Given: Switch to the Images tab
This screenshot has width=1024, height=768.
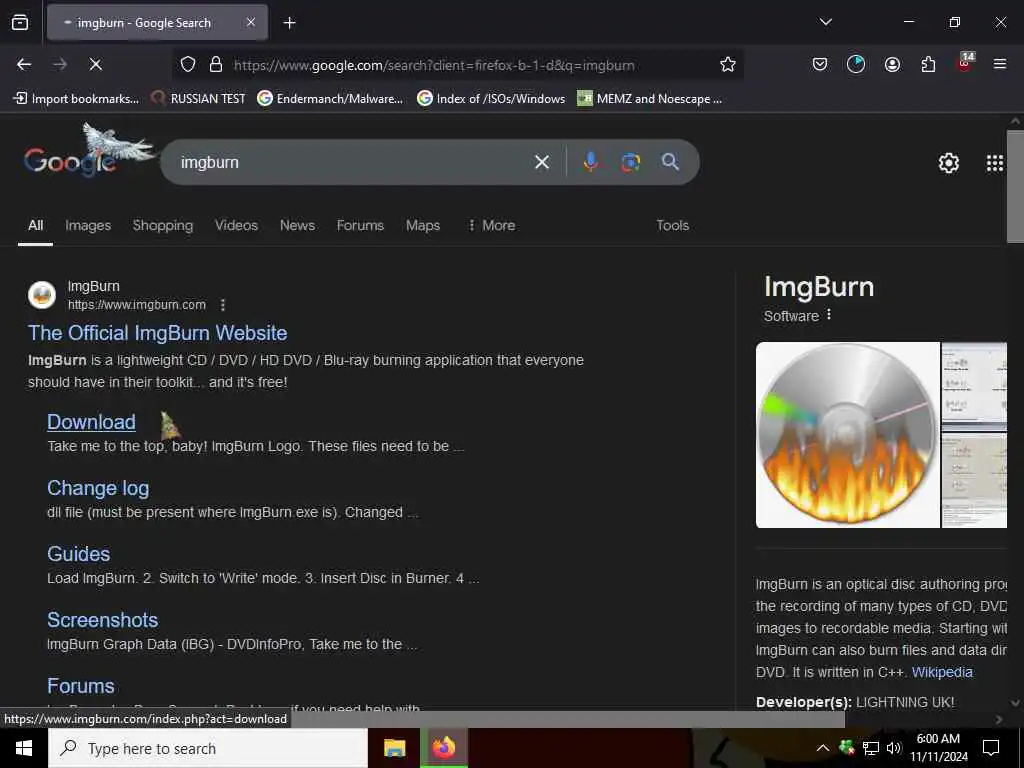Looking at the screenshot, I should 88,225.
